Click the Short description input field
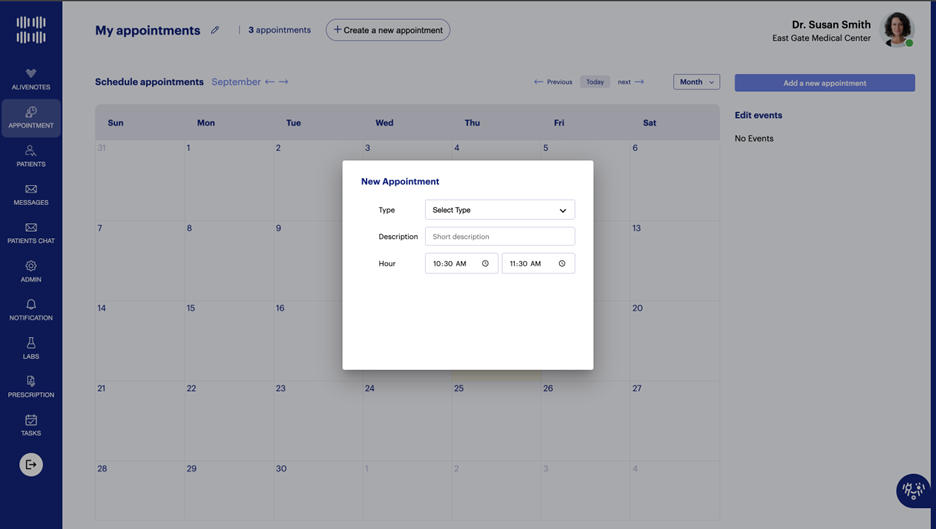 pos(499,237)
